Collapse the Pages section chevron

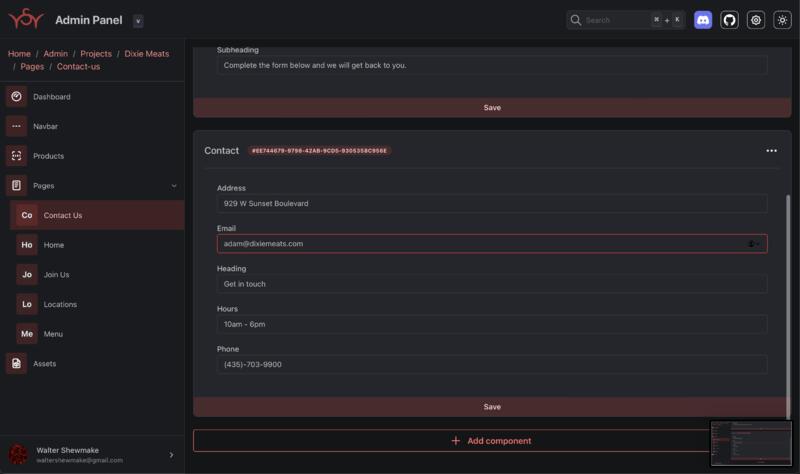pos(174,186)
